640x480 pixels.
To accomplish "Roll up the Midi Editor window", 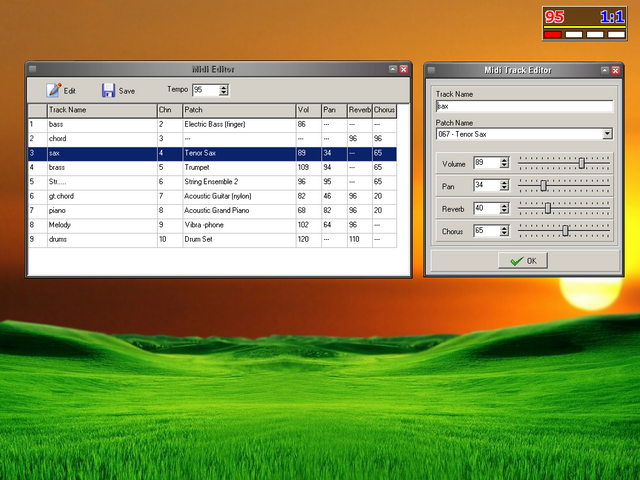I will click(x=393, y=69).
